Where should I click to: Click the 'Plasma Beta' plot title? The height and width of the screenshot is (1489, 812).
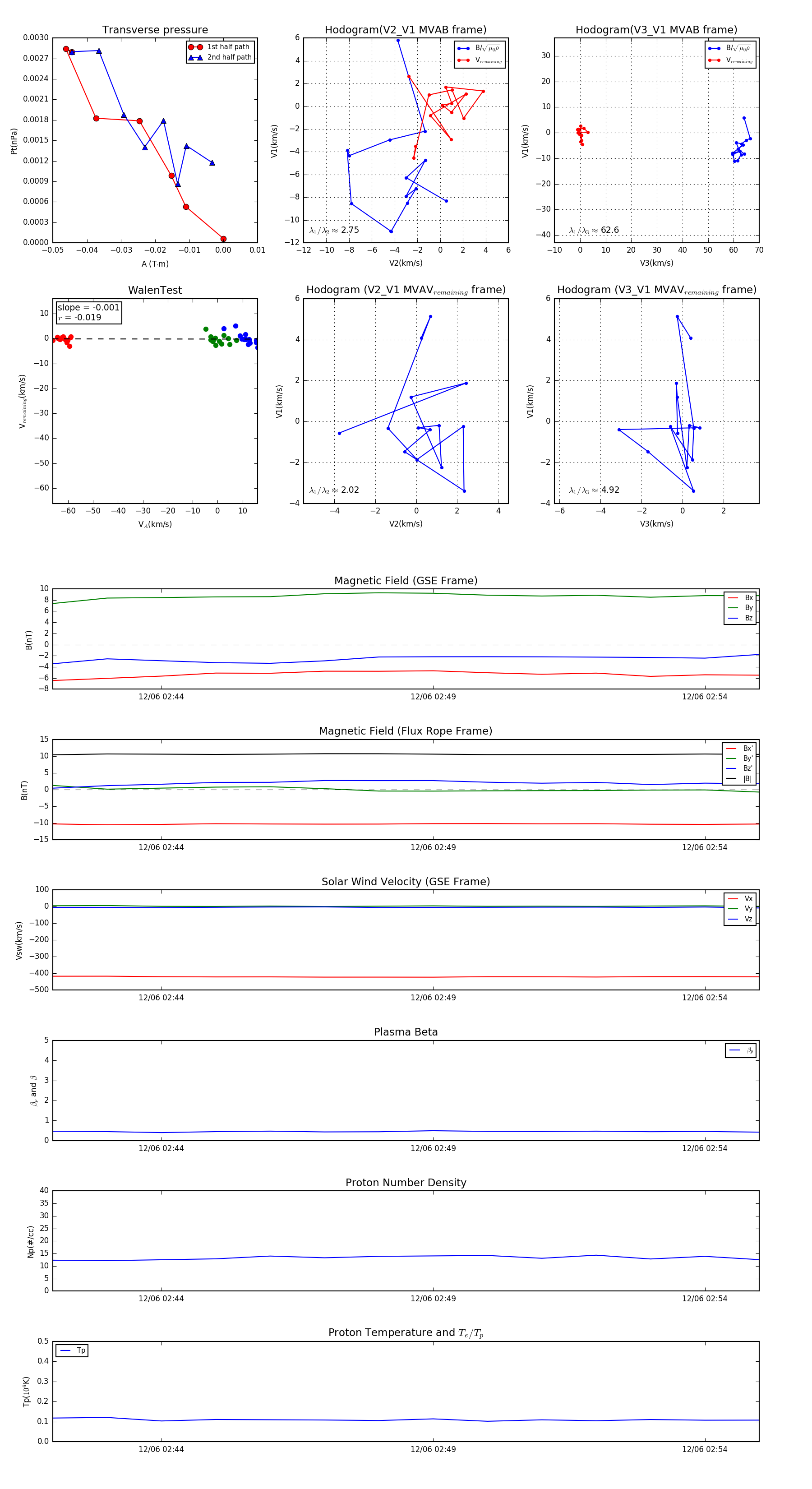pyautogui.click(x=406, y=1032)
